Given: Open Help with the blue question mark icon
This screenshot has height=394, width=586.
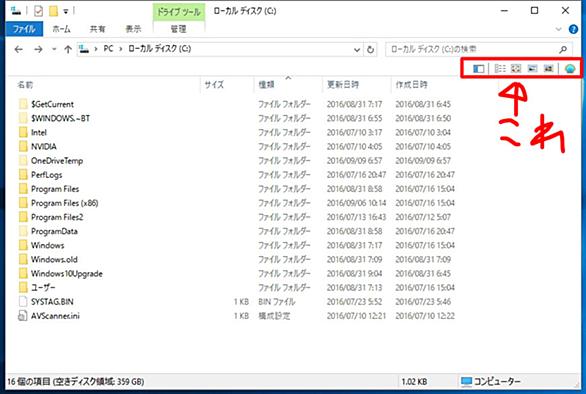Looking at the screenshot, I should 573,29.
